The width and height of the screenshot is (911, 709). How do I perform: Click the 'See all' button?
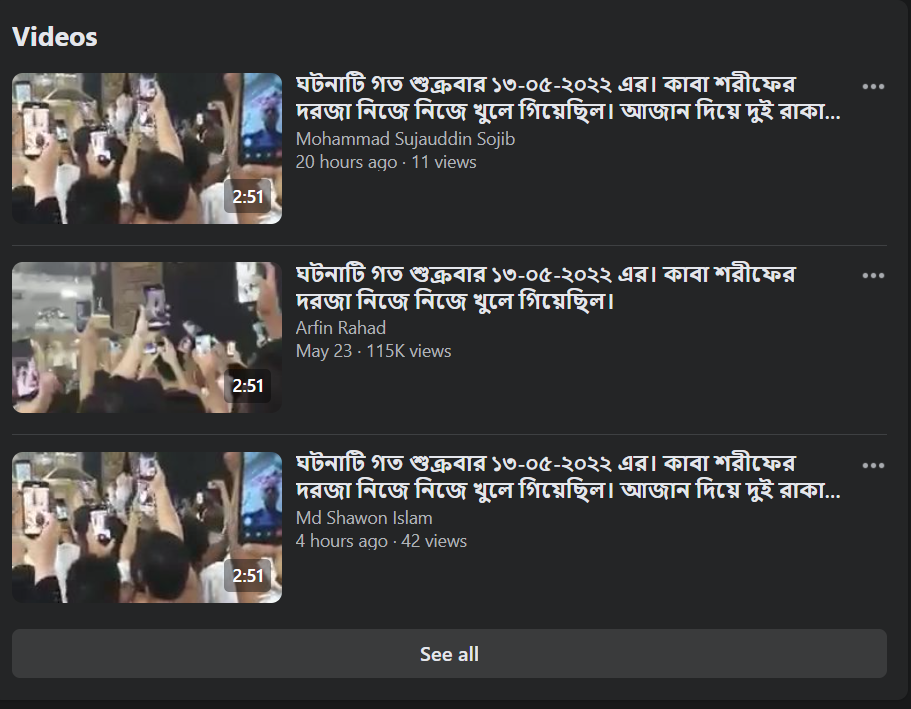click(x=449, y=654)
